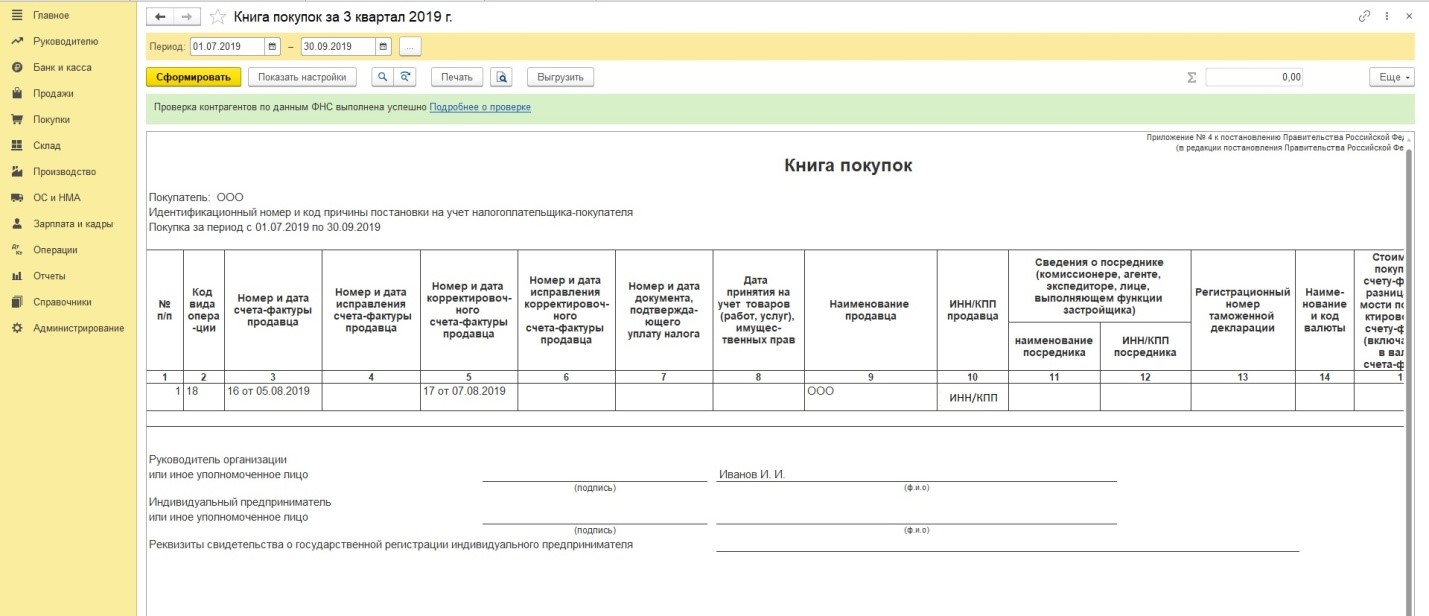The image size is (1429, 616).
Task: Expand the Еще dropdown
Action: (x=1391, y=77)
